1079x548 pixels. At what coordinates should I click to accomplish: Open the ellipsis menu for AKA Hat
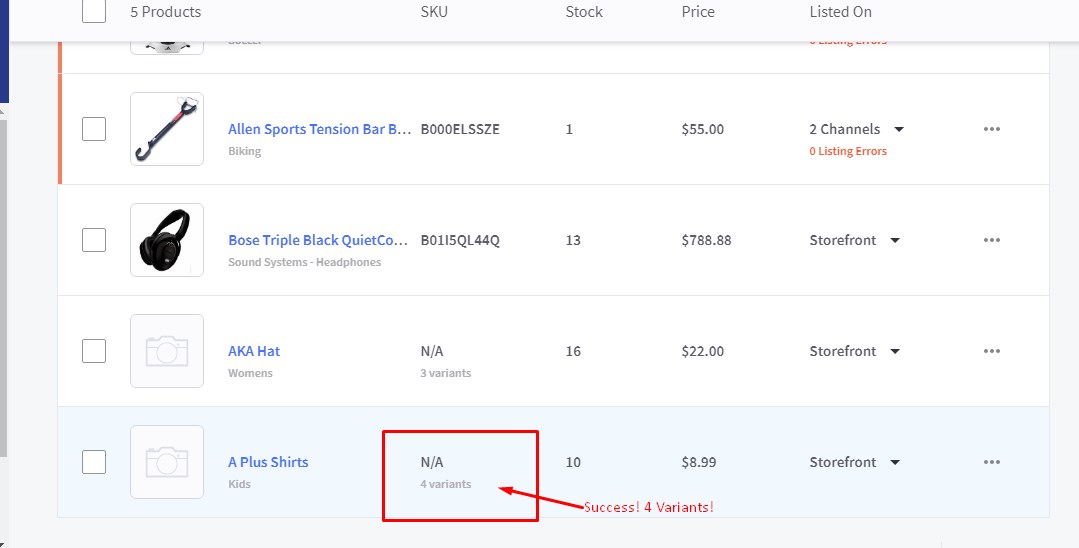tap(992, 350)
